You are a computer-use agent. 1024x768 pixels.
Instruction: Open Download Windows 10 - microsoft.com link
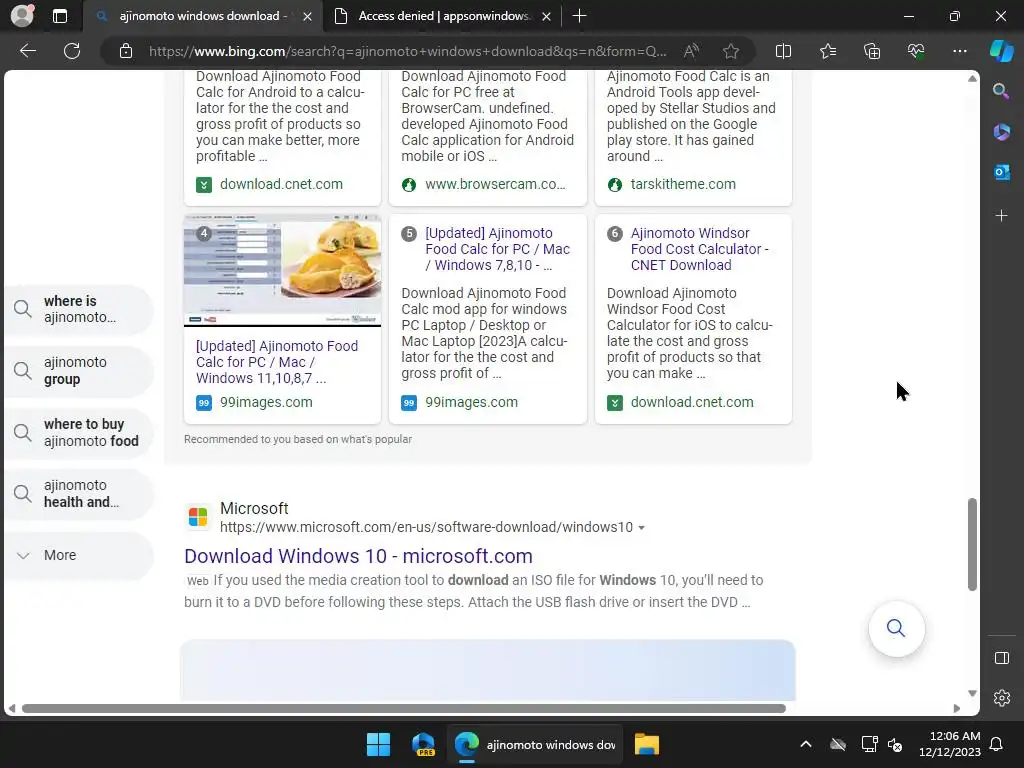pyautogui.click(x=358, y=556)
